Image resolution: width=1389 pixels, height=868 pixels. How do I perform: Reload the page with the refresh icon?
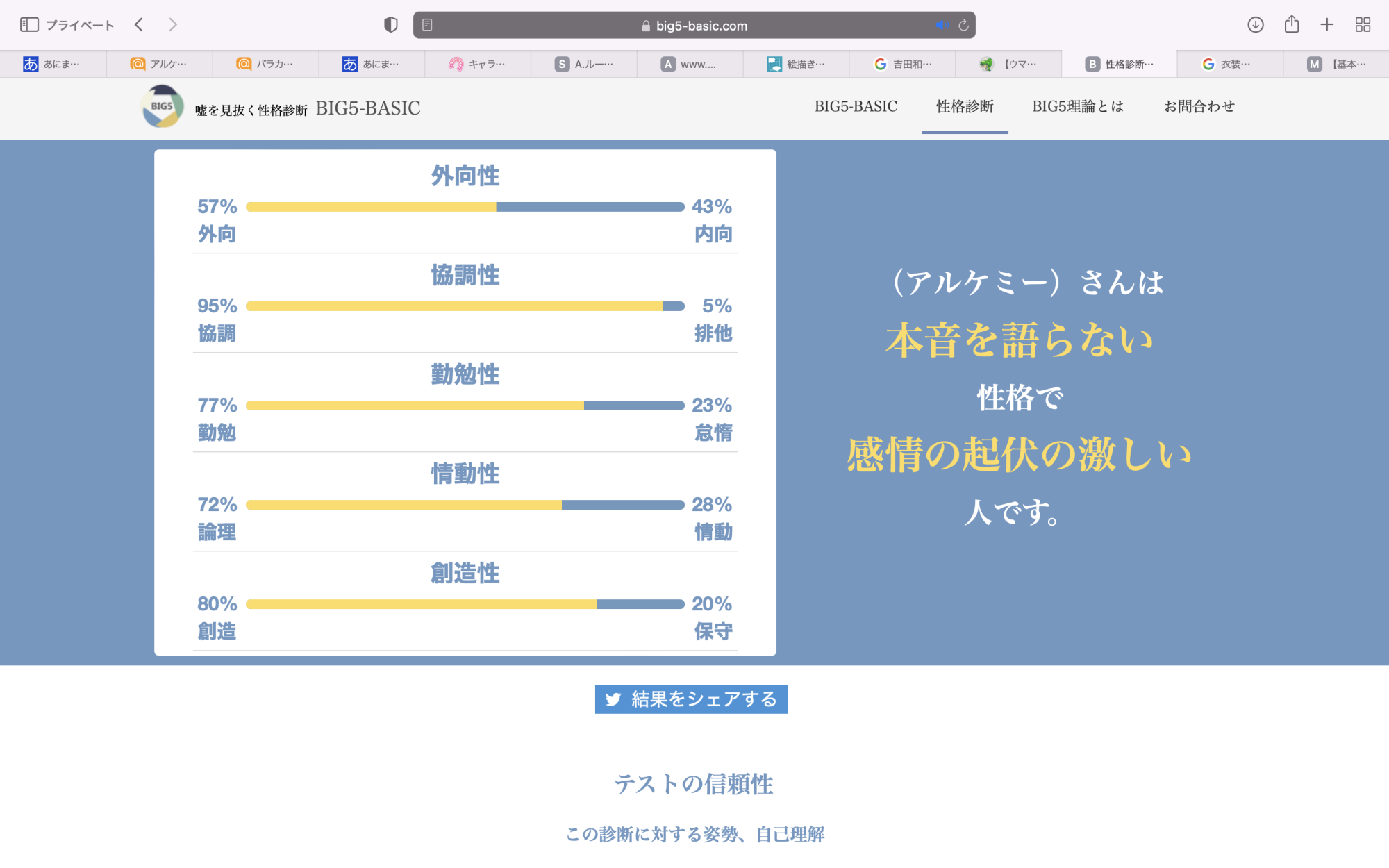click(963, 25)
